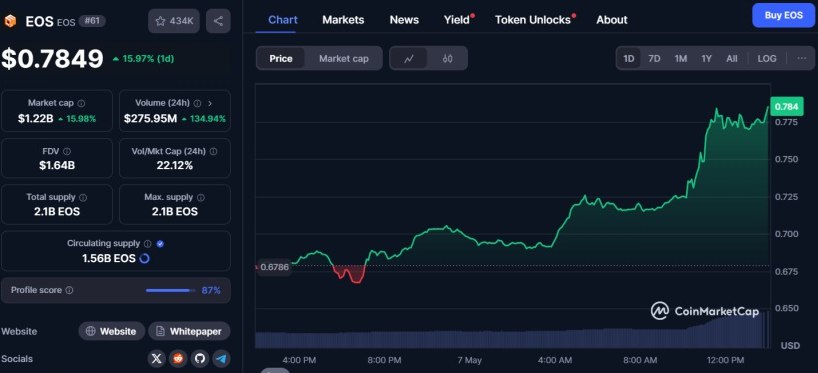818x373 pixels.
Task: Open the Markets tab
Action: pyautogui.click(x=343, y=20)
